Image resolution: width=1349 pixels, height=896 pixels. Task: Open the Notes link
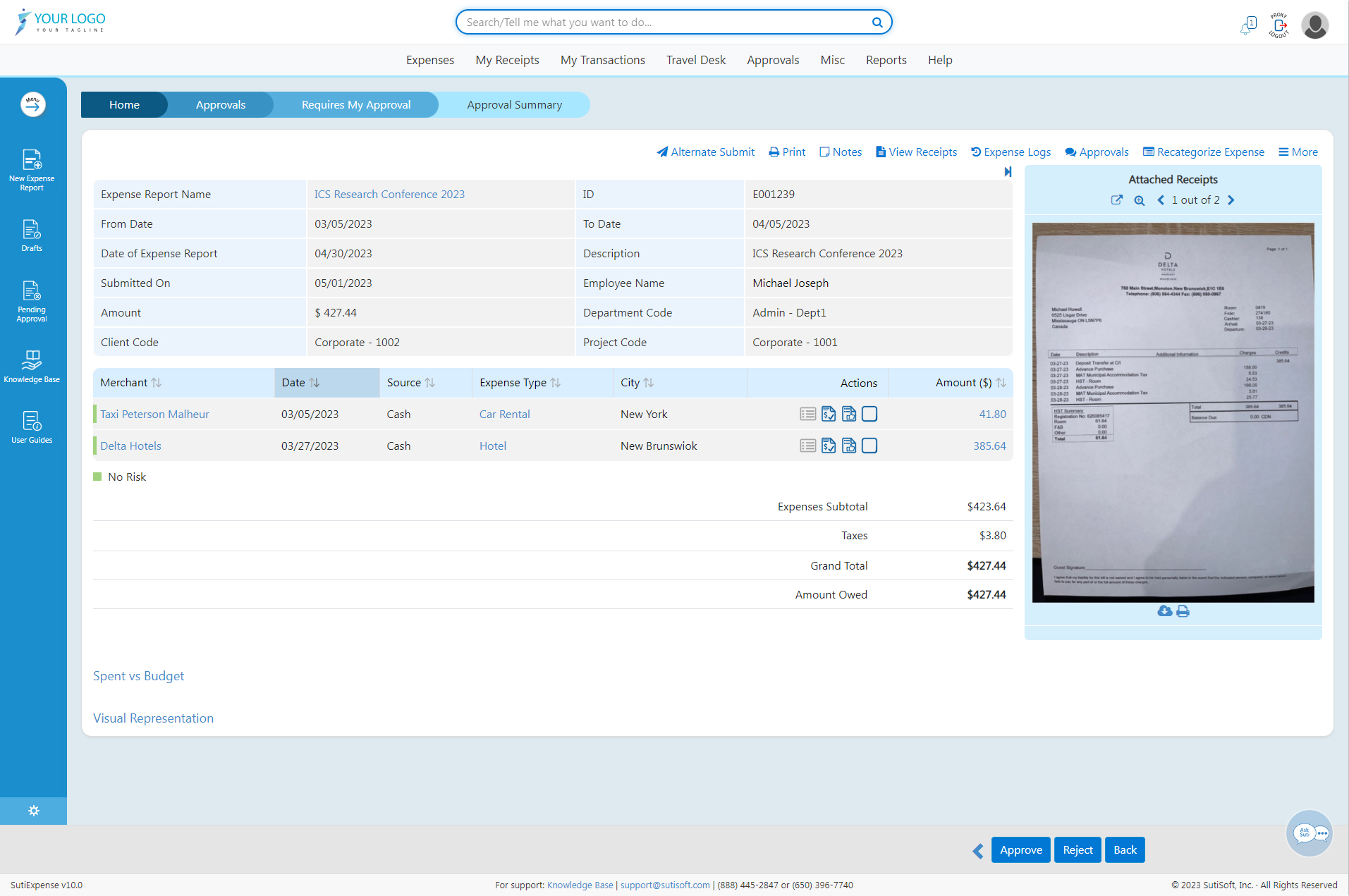pyautogui.click(x=841, y=152)
